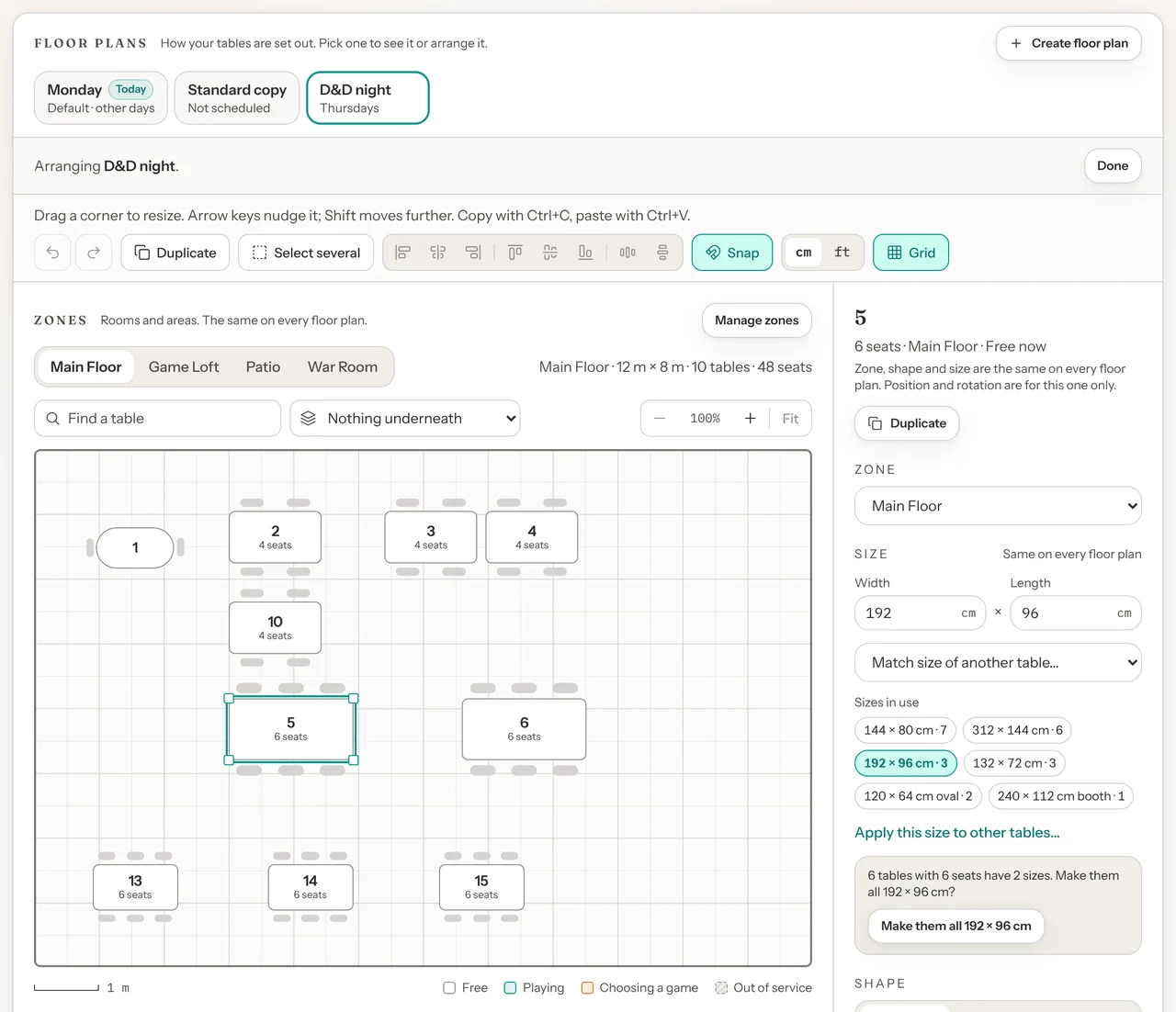Click Select several in the toolbar
The height and width of the screenshot is (1012, 1176).
point(307,253)
